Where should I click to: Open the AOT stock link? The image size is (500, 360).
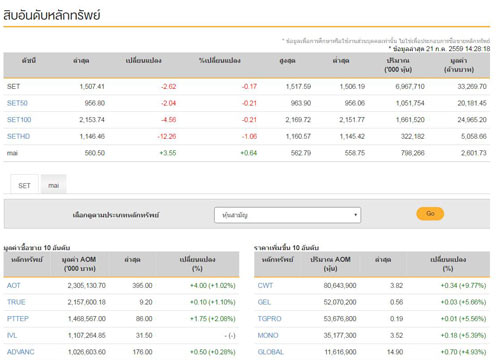coord(14,285)
